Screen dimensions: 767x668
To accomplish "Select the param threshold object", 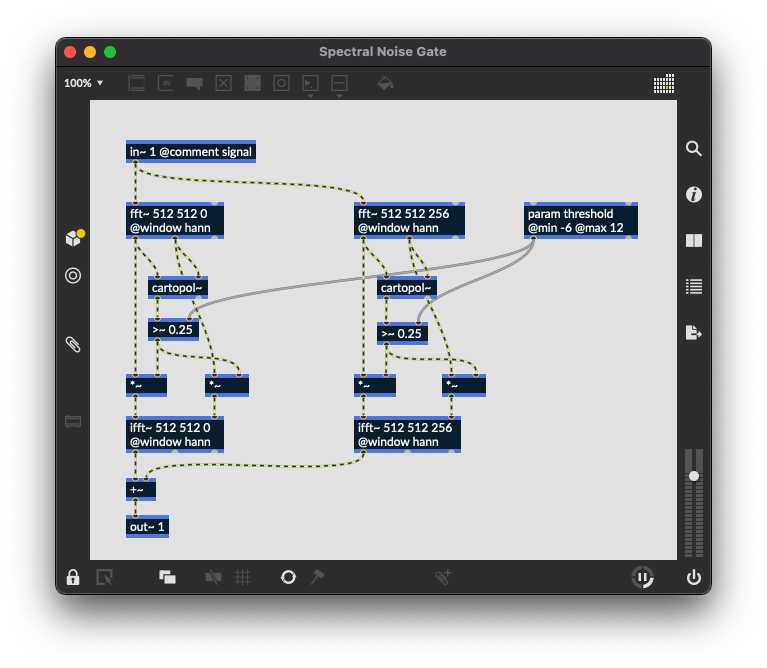I will (x=581, y=221).
